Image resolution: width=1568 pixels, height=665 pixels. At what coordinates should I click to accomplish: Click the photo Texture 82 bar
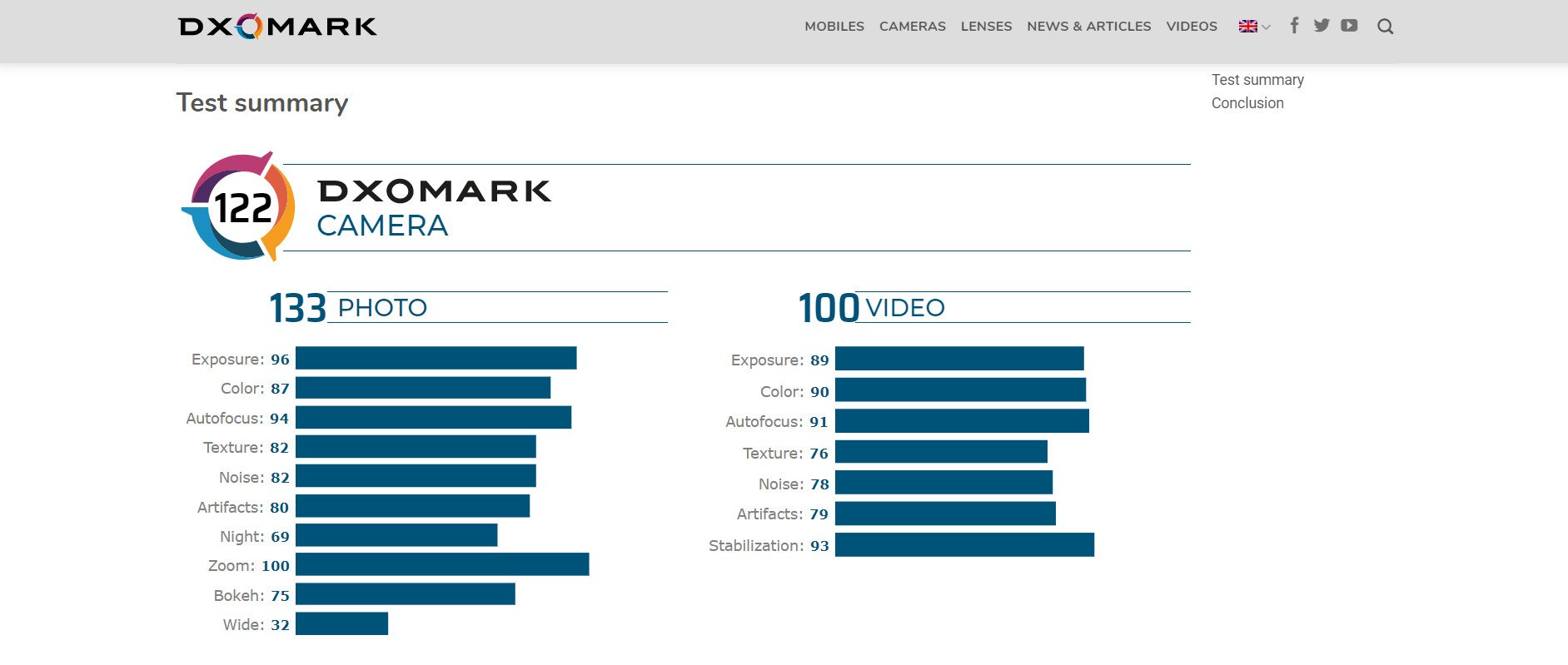tap(416, 447)
